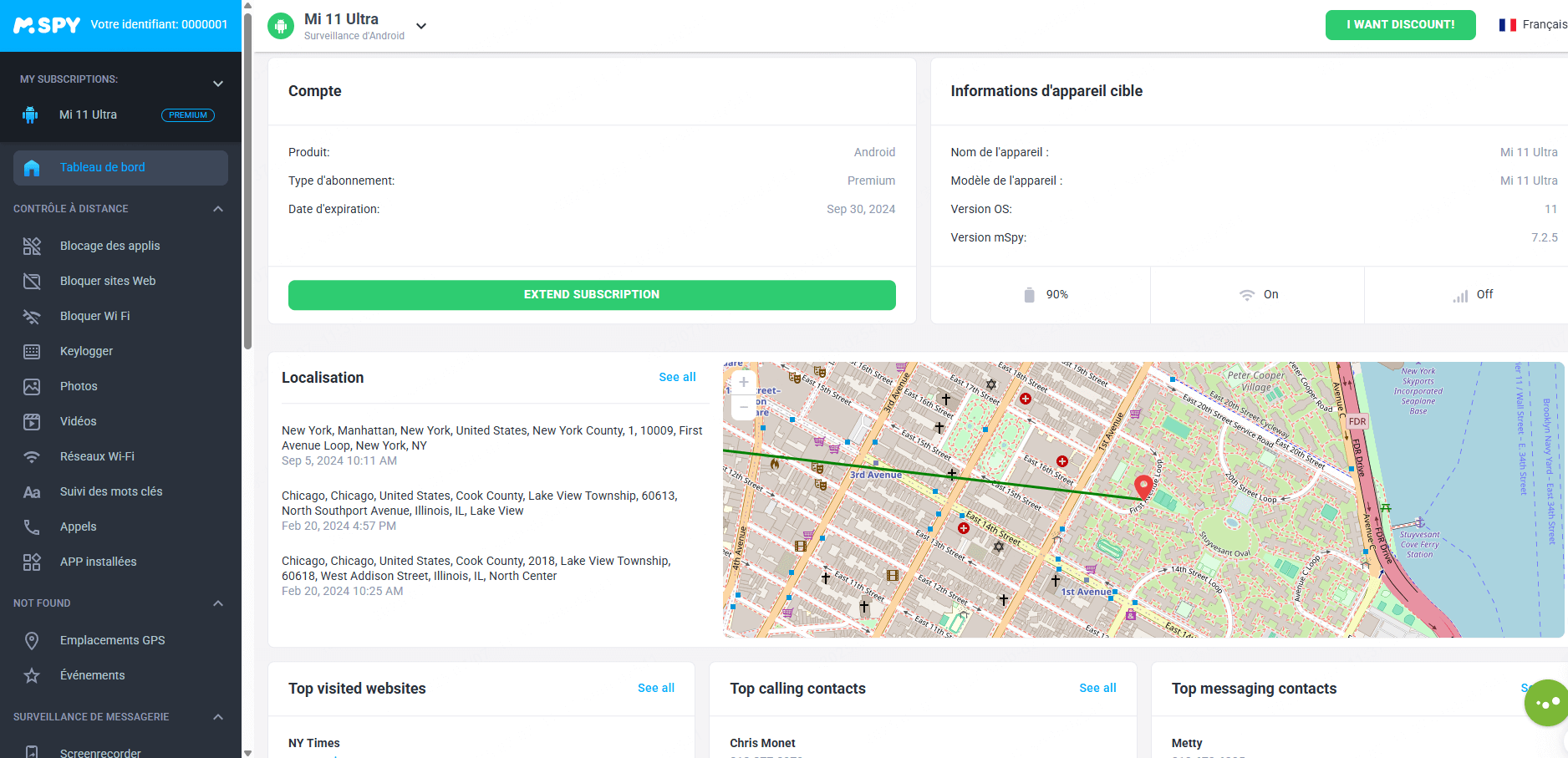This screenshot has width=1568, height=758.
Task: Collapse Surveillance de messagerie section
Action: point(218,717)
